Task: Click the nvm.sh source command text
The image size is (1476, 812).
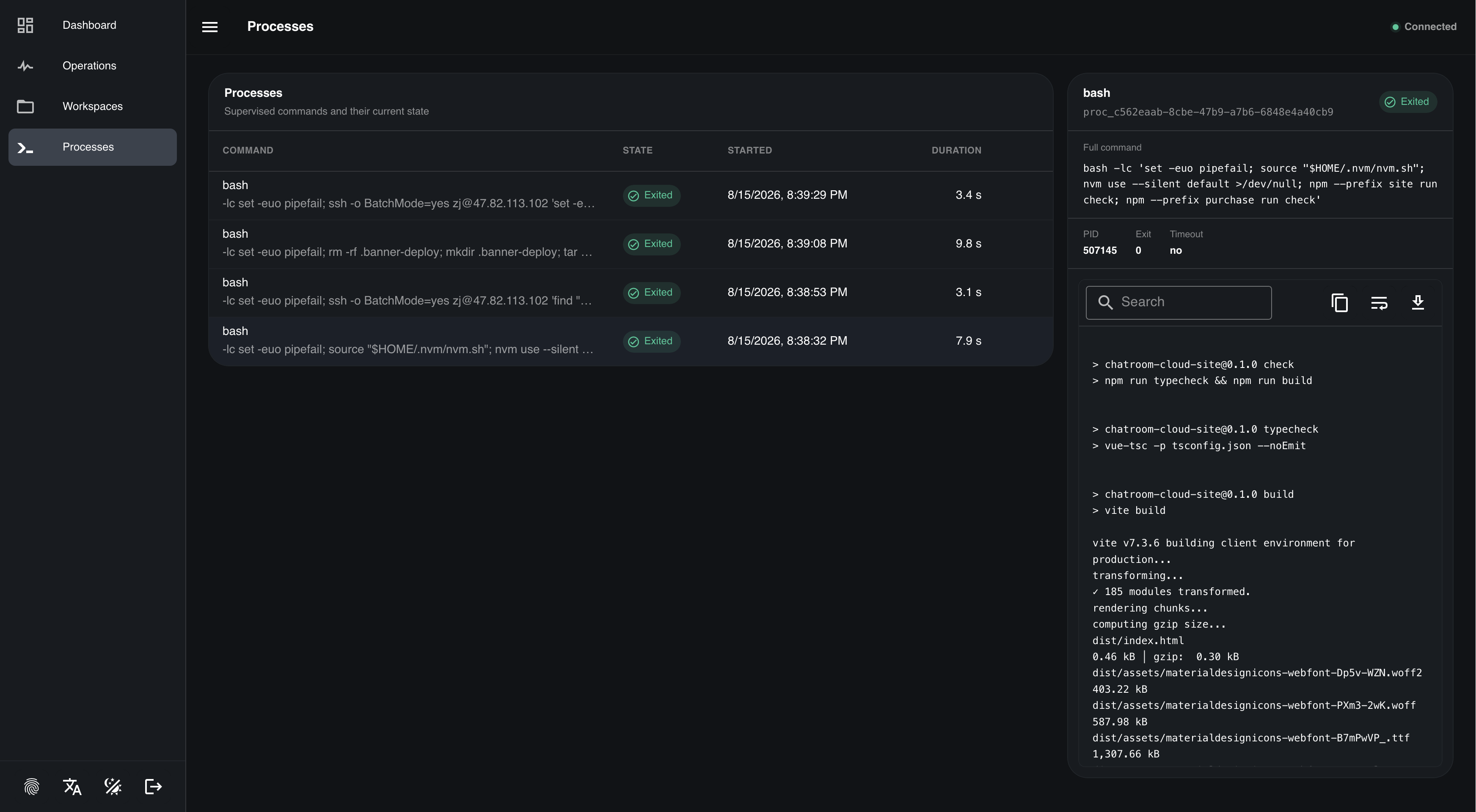Action: click(408, 349)
